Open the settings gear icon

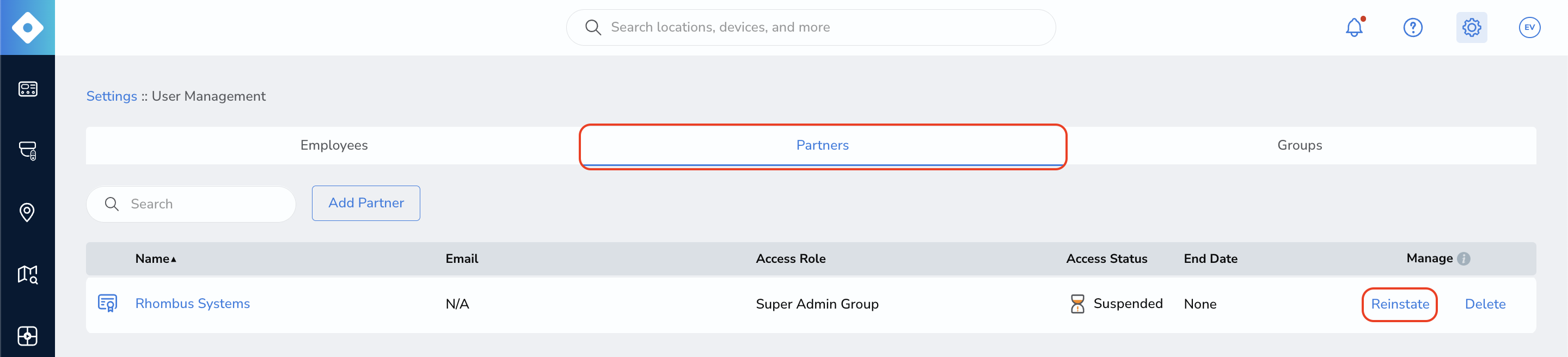point(1471,27)
